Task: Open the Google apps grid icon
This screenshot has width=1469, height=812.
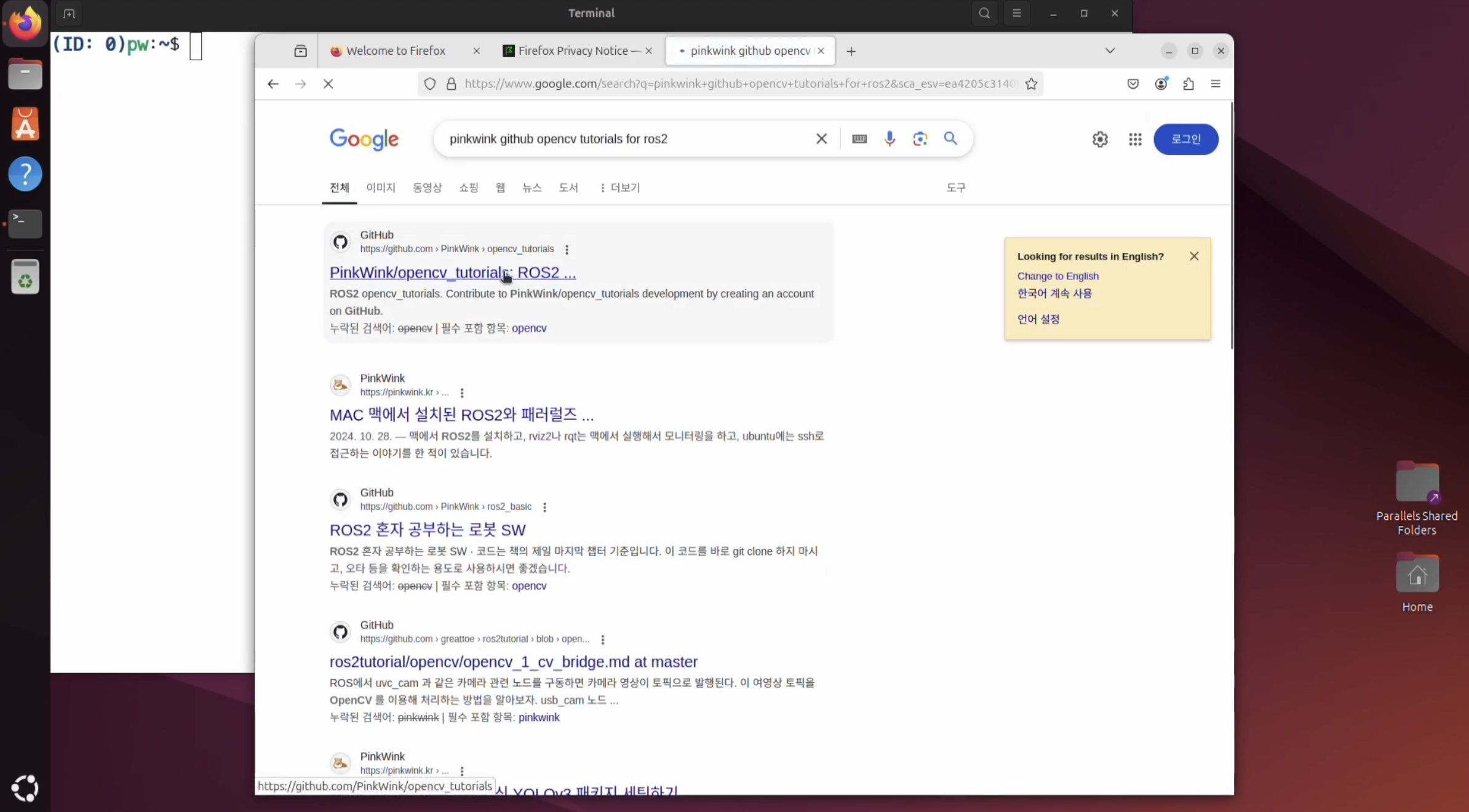Action: [1135, 140]
